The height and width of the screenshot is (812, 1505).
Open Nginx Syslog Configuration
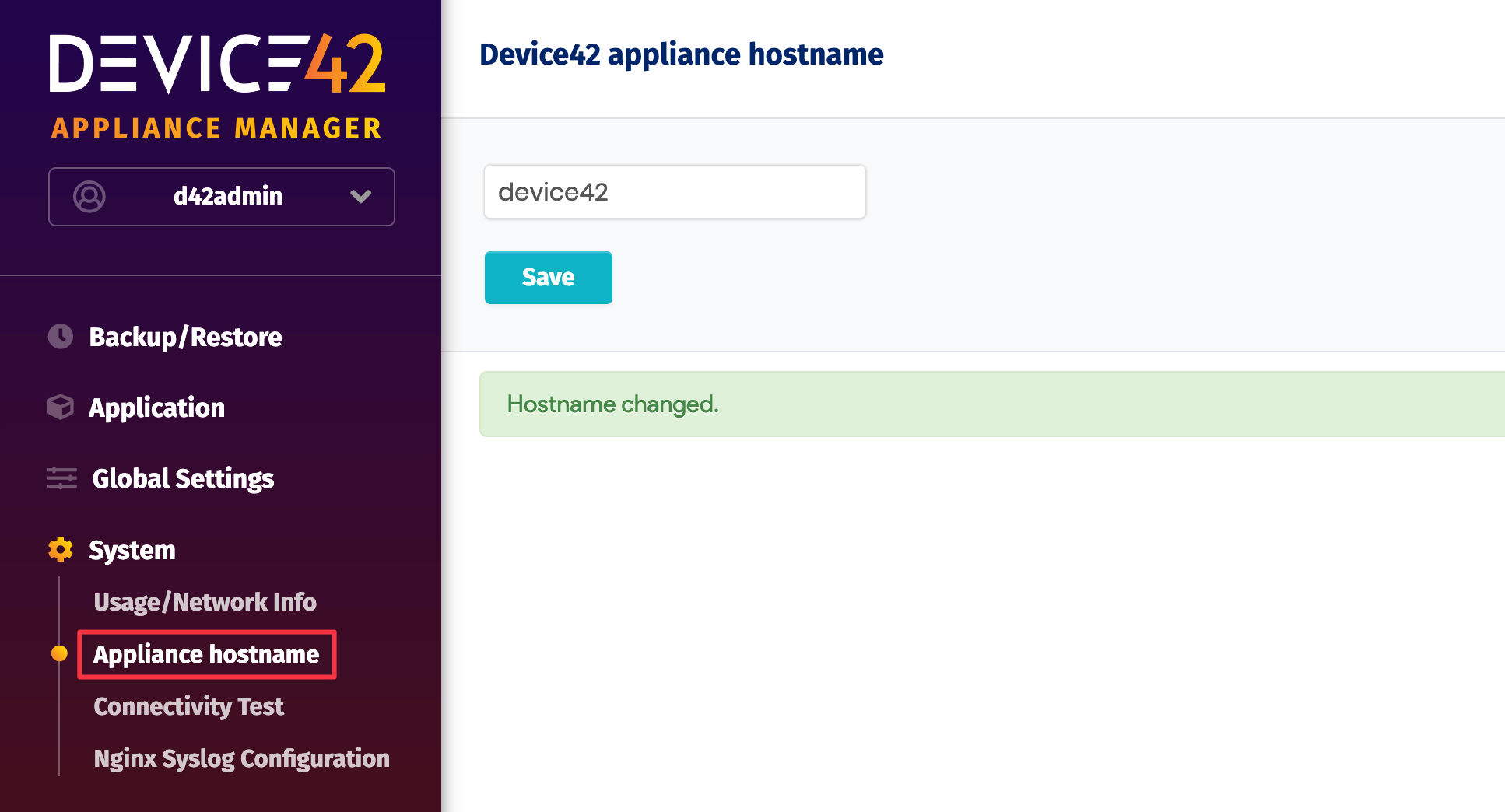tap(241, 758)
